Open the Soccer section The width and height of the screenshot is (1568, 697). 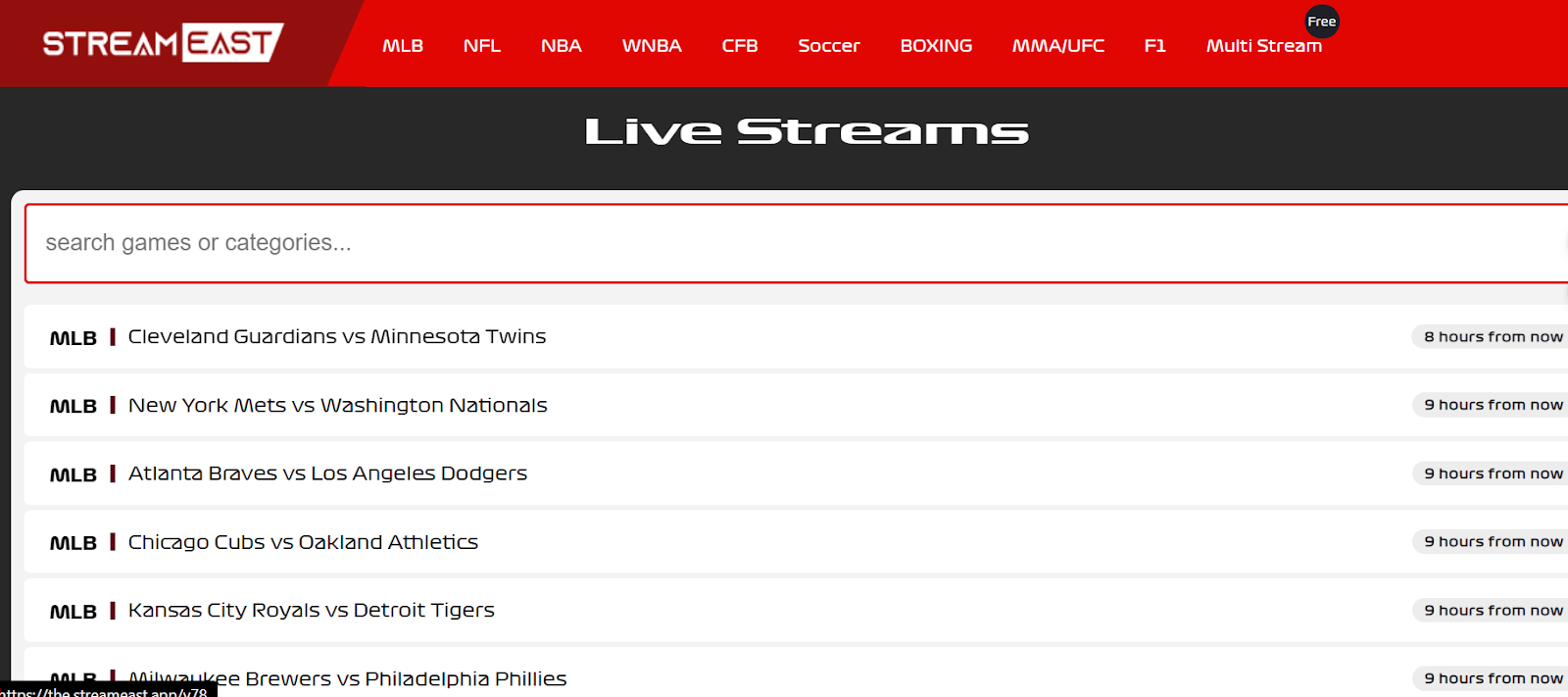click(x=828, y=46)
